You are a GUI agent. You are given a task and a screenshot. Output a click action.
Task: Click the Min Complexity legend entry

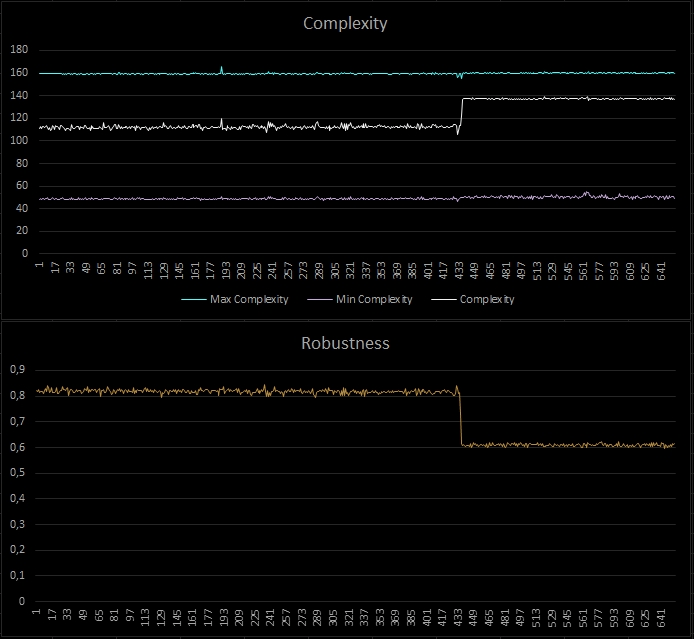coord(364,299)
